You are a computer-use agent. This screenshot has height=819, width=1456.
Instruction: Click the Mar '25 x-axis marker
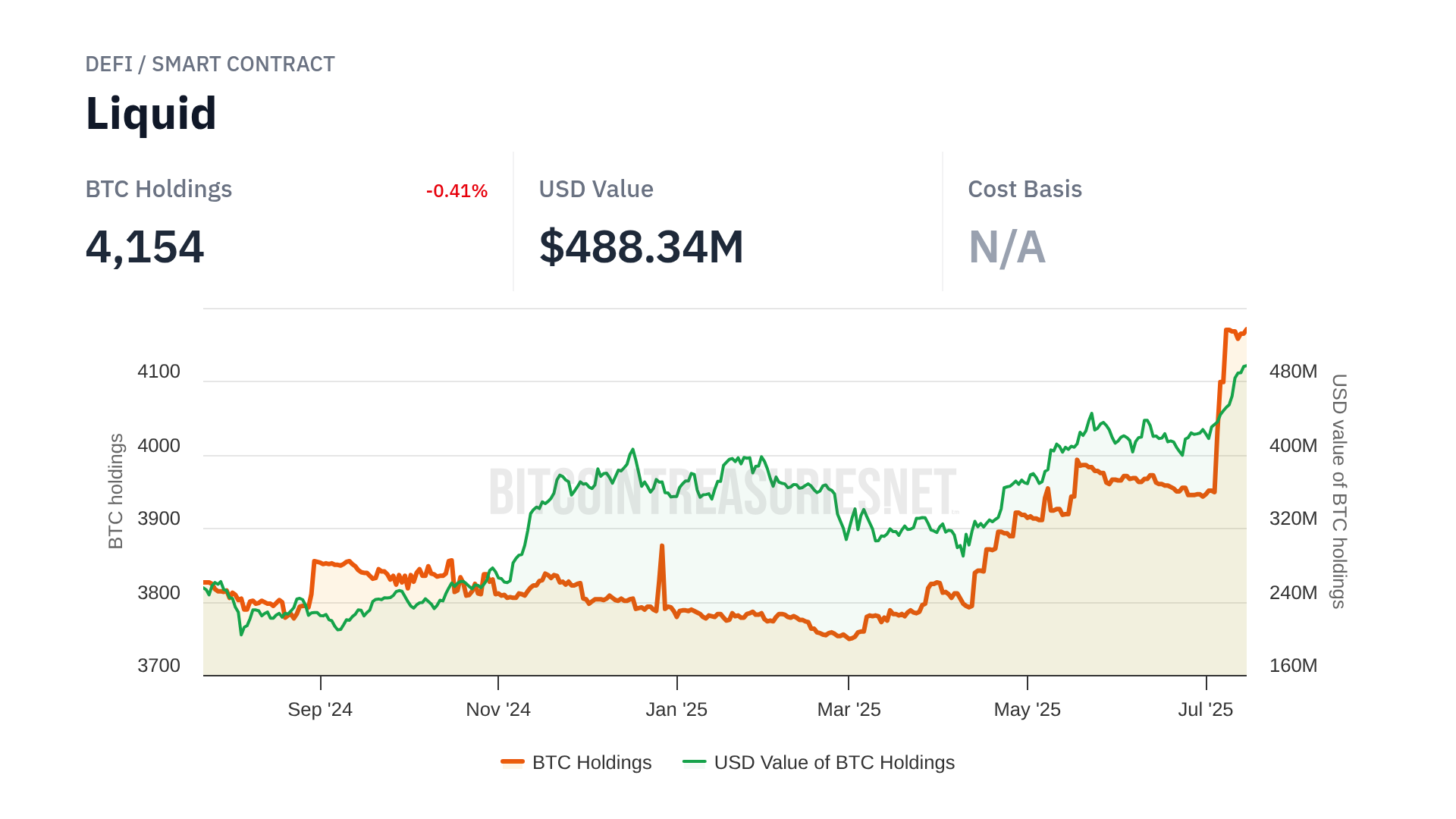(849, 710)
